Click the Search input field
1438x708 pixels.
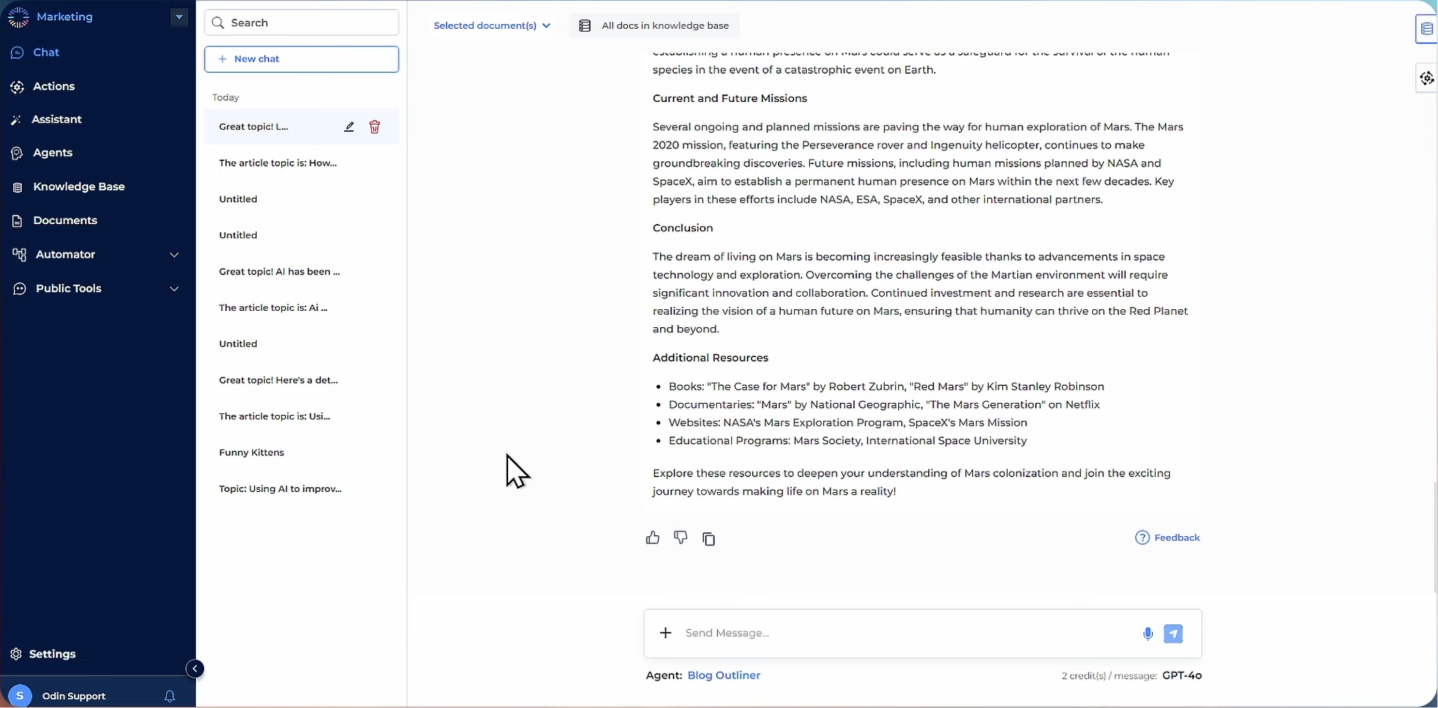301,22
